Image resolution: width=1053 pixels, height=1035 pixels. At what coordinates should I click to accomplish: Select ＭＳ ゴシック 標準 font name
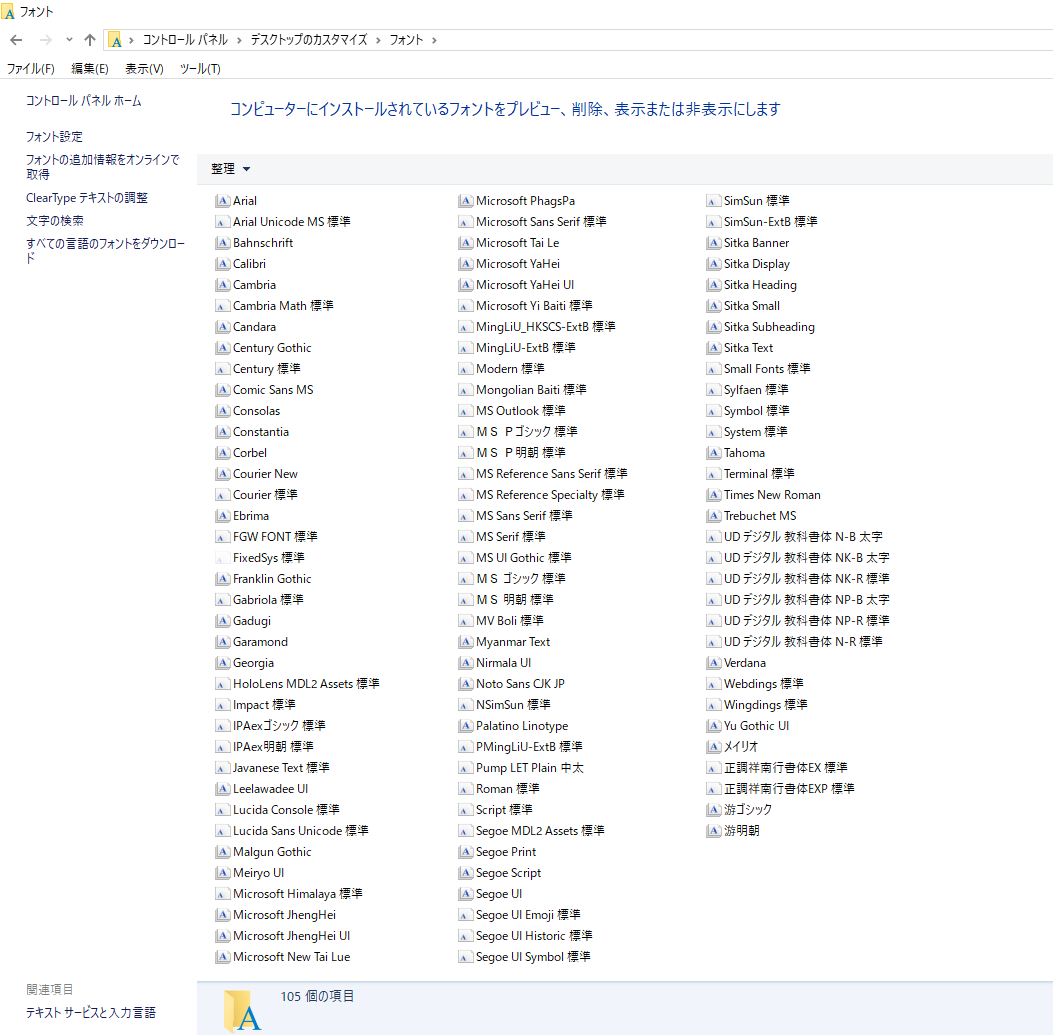(x=520, y=578)
